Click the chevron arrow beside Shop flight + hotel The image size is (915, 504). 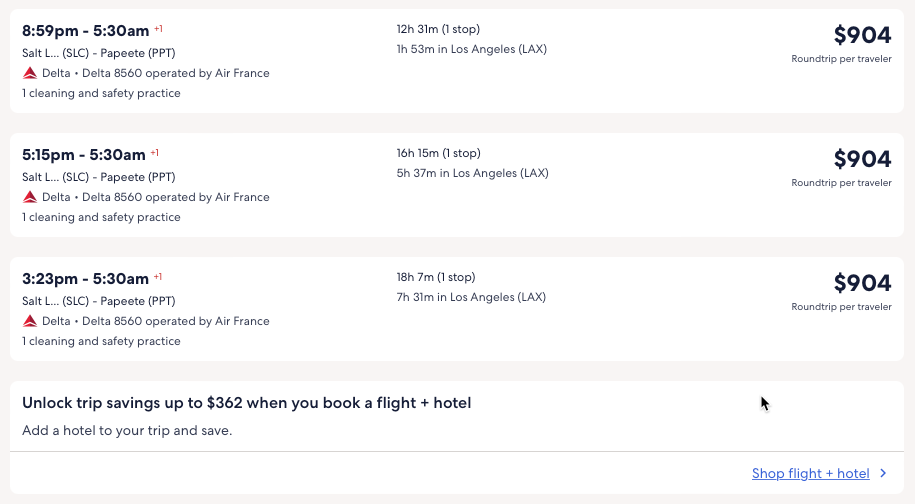point(883,474)
